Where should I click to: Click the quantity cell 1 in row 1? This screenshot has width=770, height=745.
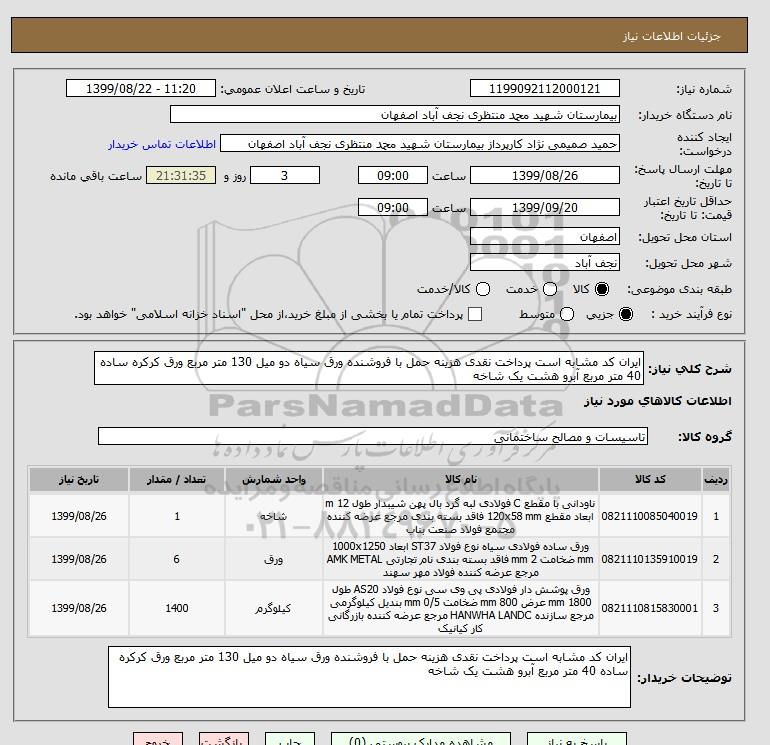click(x=177, y=516)
